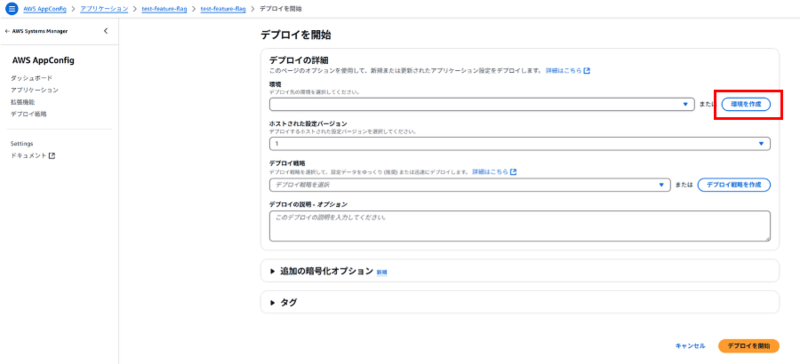Click the デプロイ戦略を作成 button
800x364 pixels.
click(734, 185)
